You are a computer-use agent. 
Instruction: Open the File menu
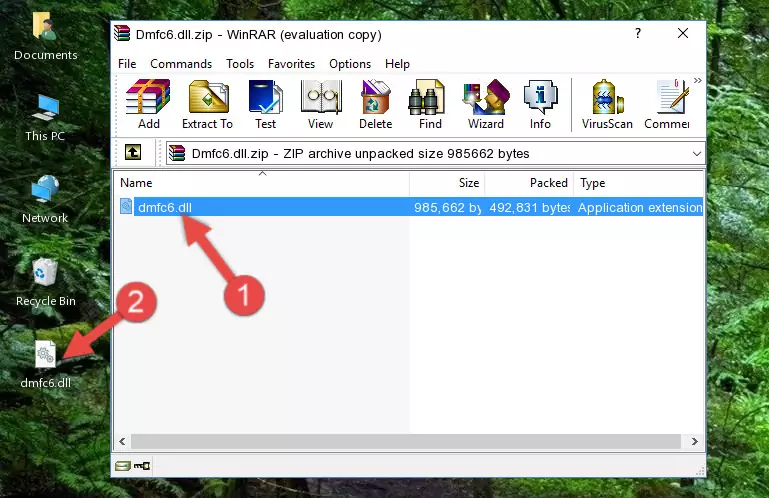click(127, 64)
